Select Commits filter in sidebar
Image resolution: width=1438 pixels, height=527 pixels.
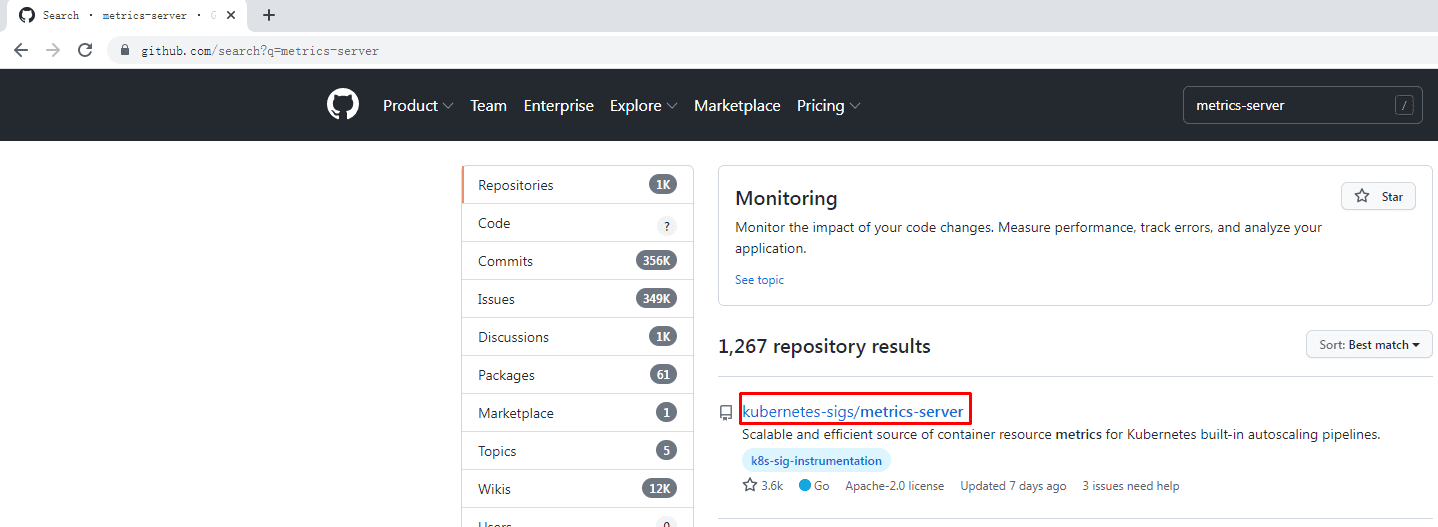(577, 261)
